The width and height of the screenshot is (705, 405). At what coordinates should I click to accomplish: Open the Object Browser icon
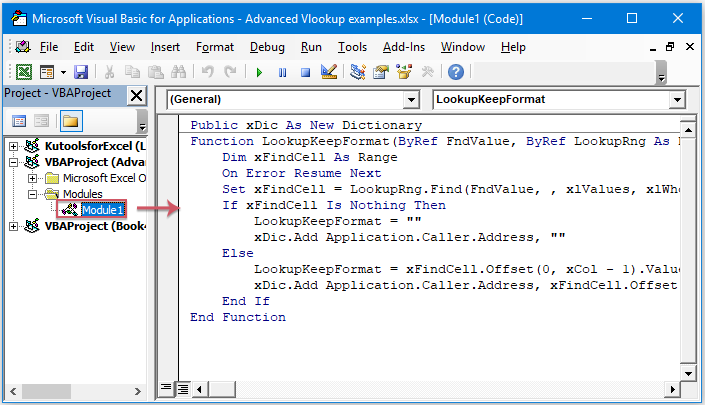(405, 72)
